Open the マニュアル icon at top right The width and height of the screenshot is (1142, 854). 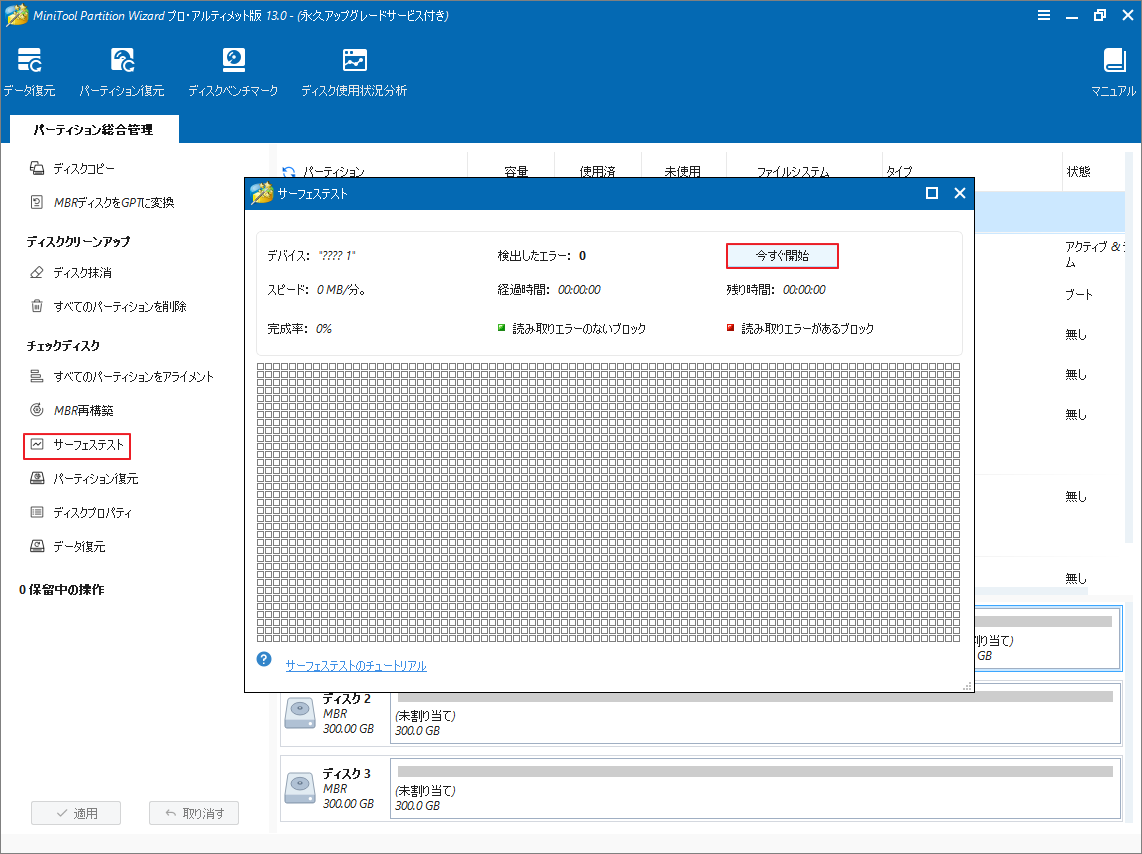pos(1113,69)
